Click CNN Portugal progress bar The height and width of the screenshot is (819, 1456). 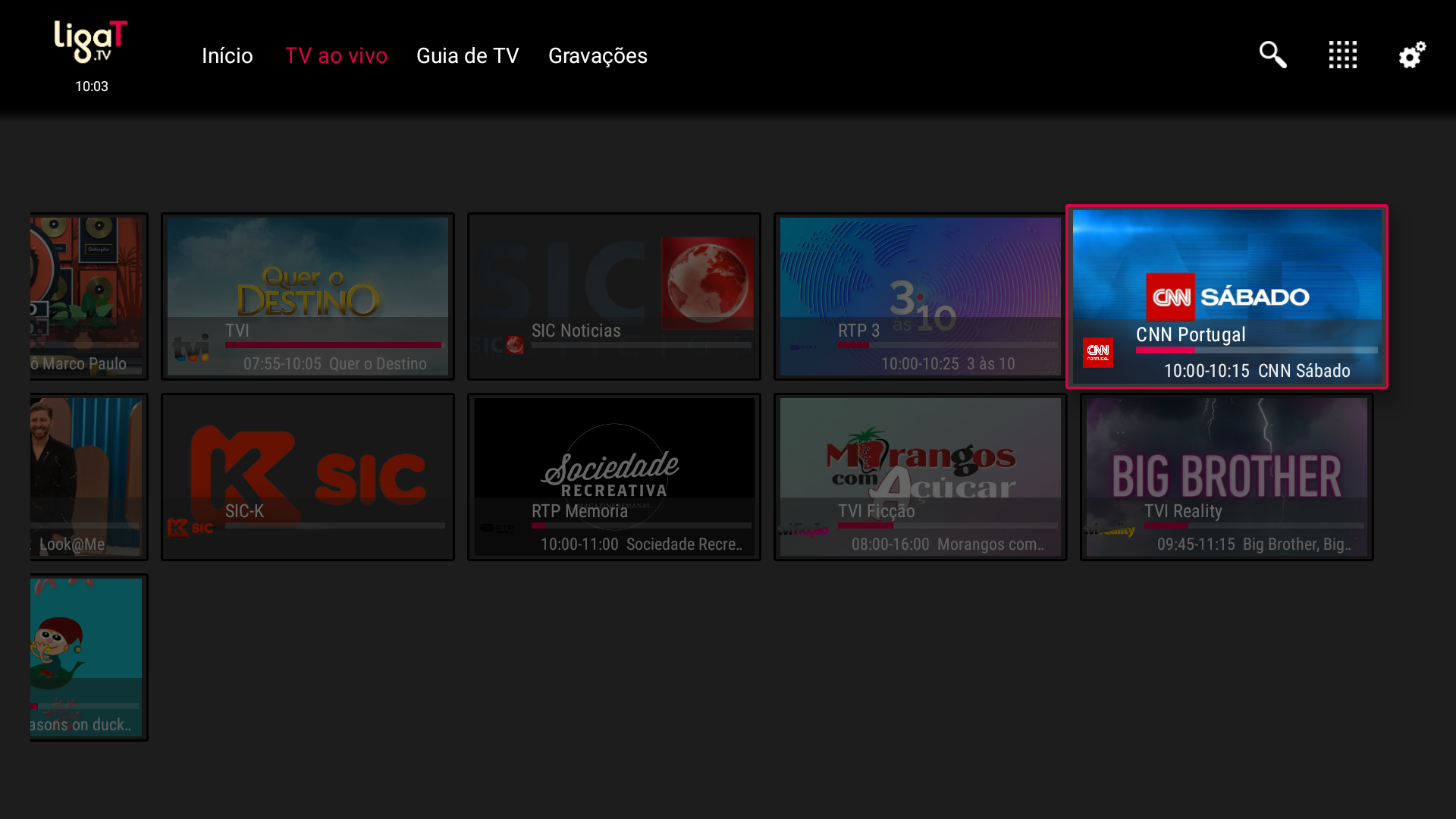[x=1257, y=350]
